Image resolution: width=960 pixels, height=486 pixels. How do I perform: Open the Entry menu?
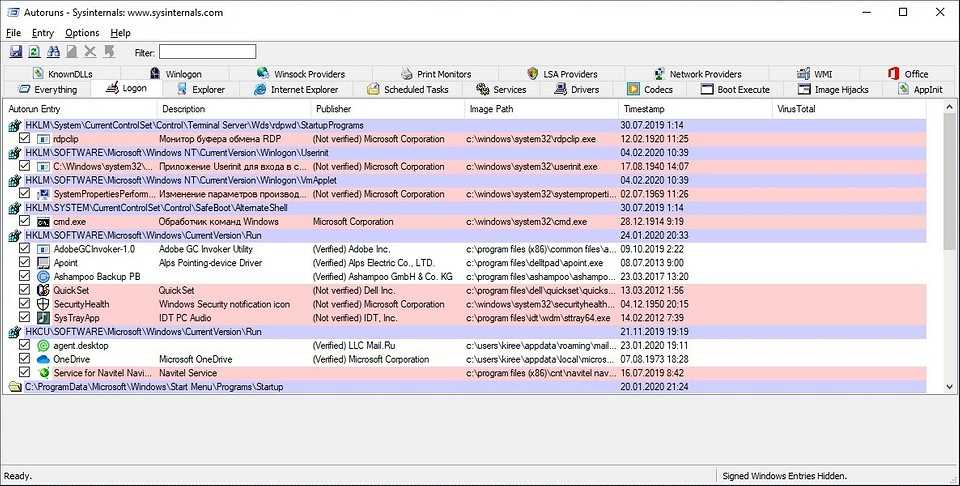pos(43,33)
